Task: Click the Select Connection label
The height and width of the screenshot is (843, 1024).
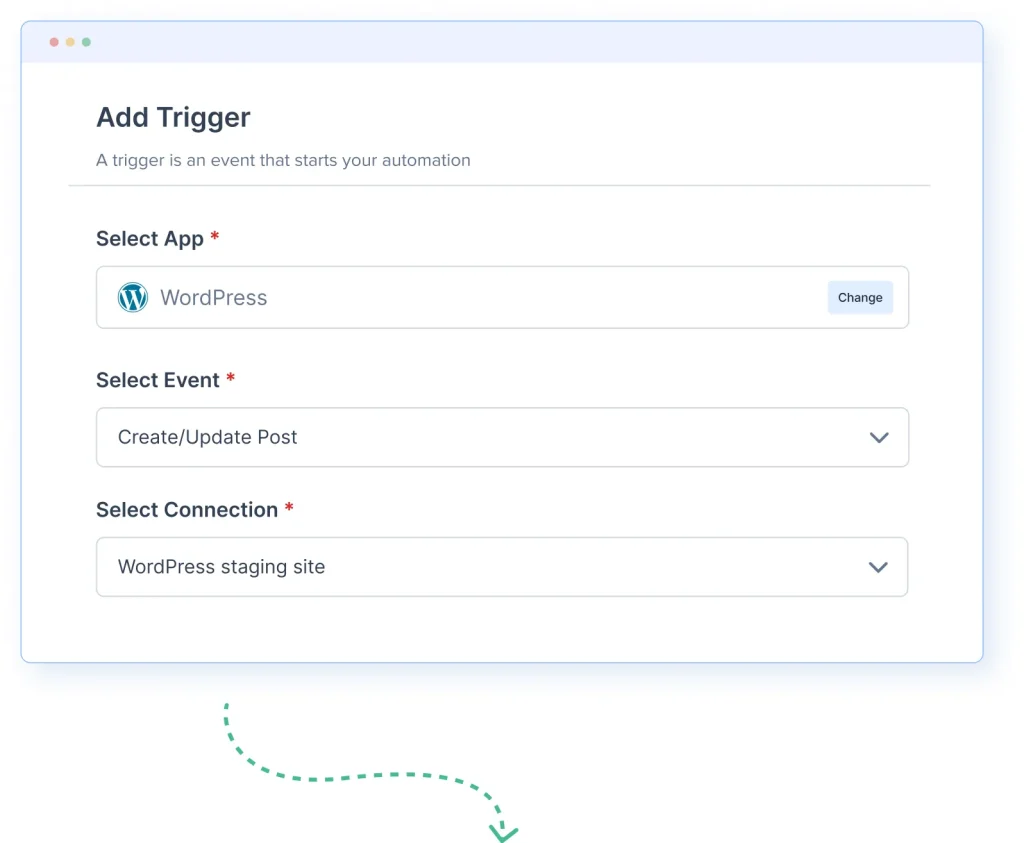Action: 187,510
